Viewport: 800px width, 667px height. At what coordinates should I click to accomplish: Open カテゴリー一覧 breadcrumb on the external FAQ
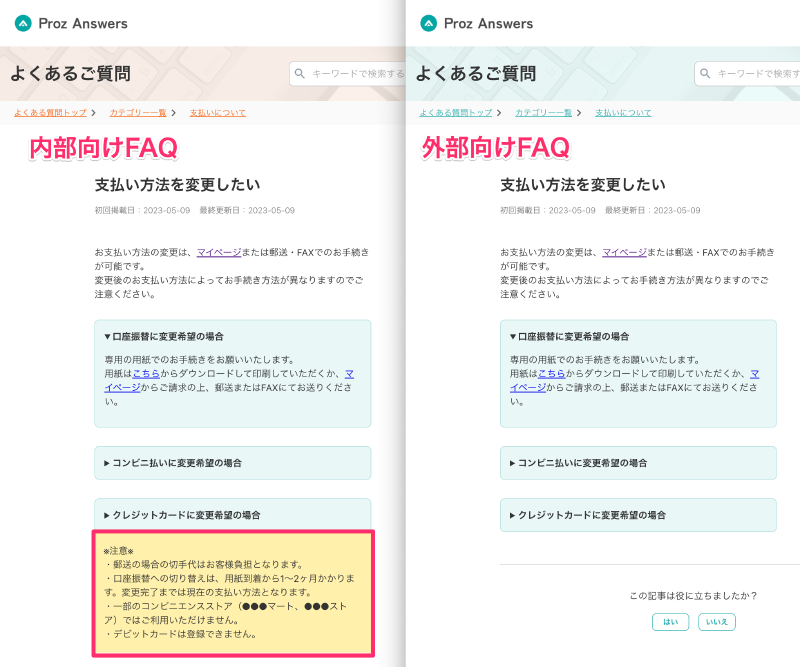[543, 113]
